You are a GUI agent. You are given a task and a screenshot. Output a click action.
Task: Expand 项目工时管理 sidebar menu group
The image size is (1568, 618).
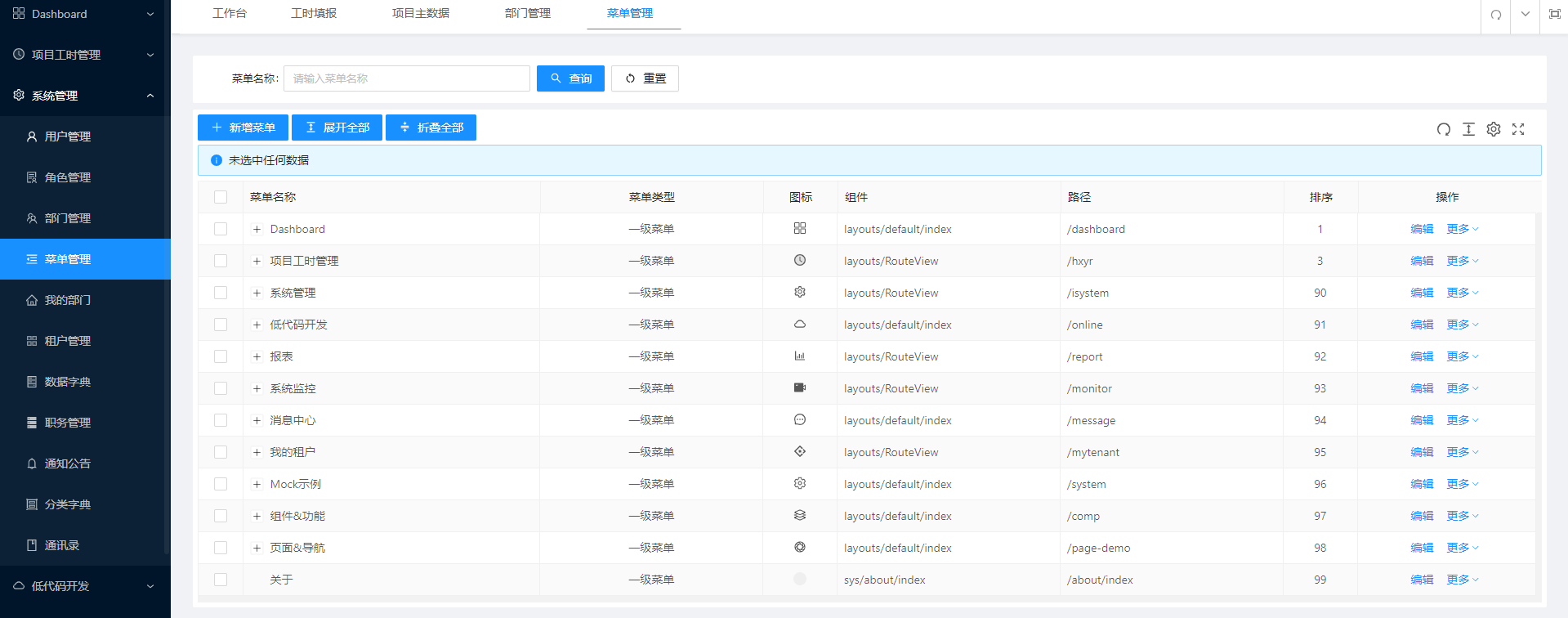85,55
